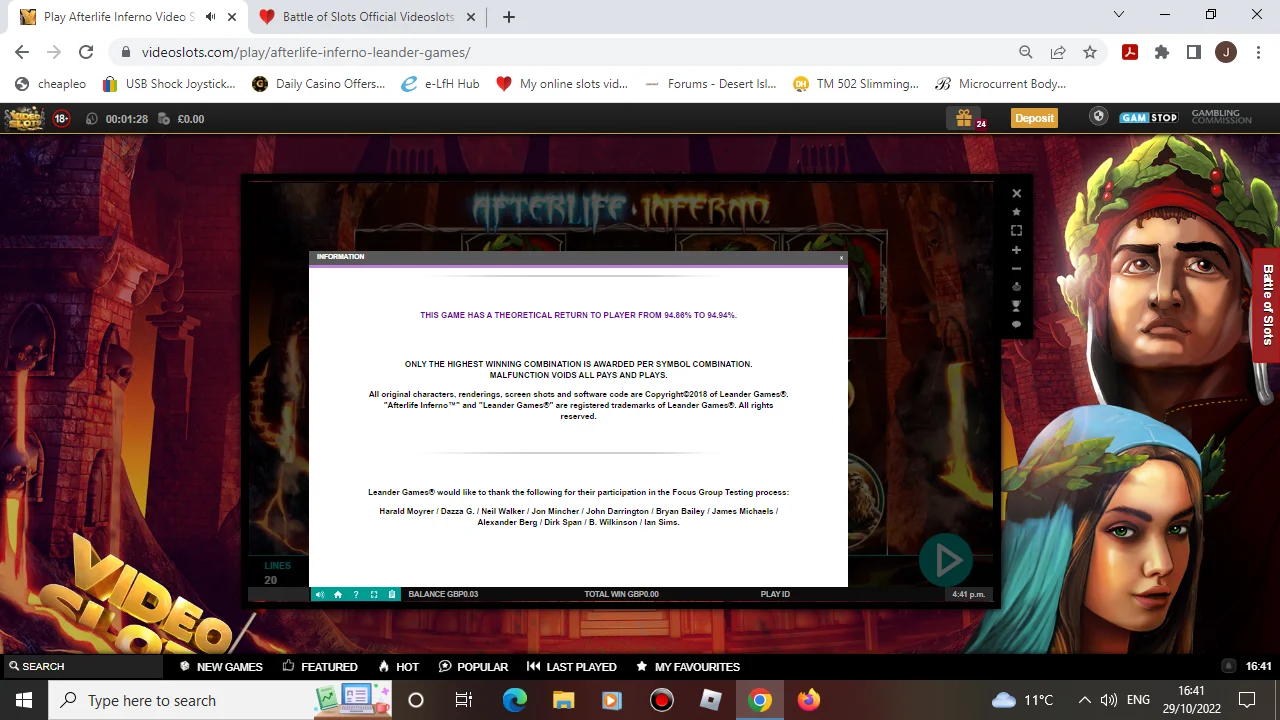Open NEW GAMES menu

(x=221, y=667)
